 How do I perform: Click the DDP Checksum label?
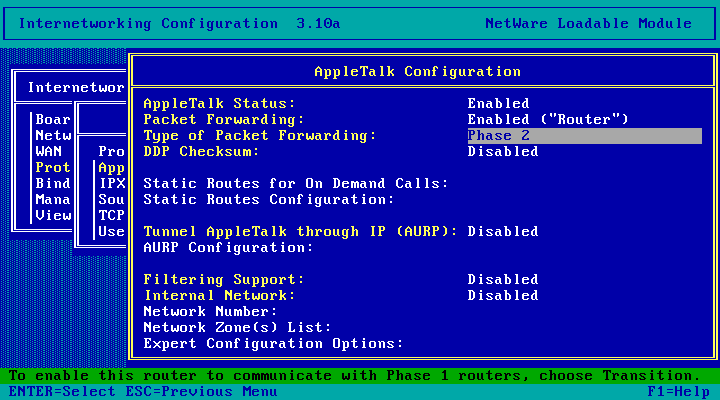[x=201, y=152]
